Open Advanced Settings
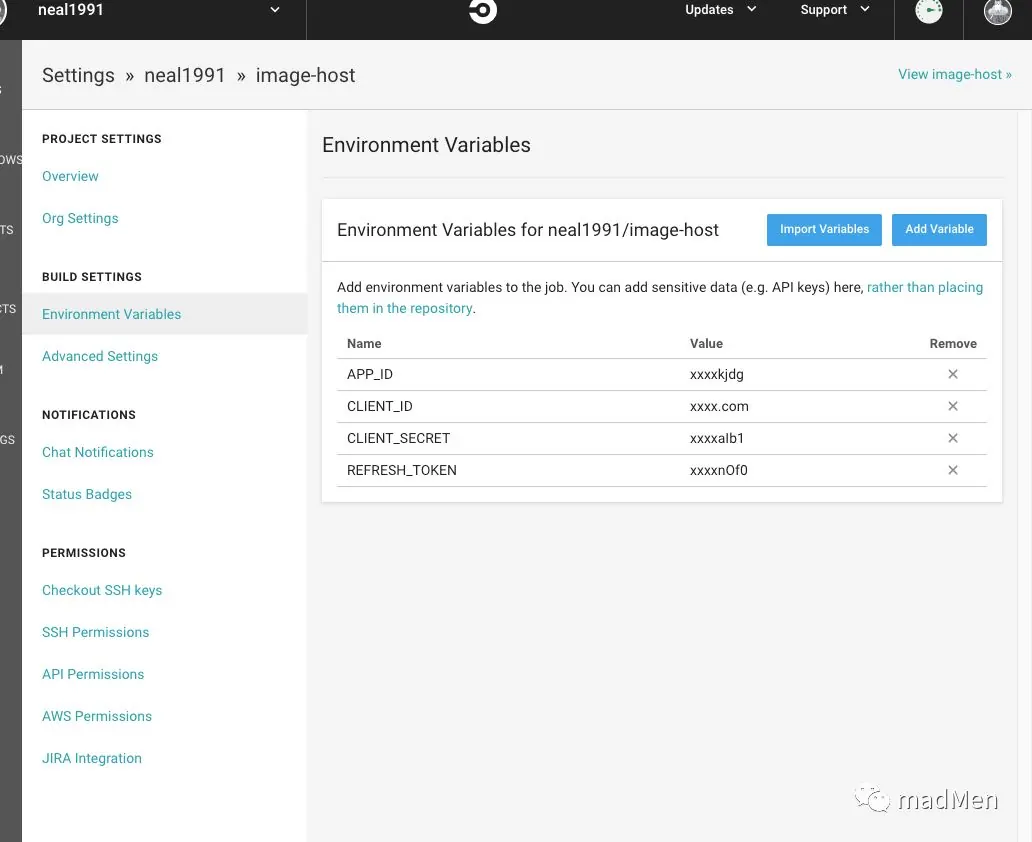 (100, 356)
